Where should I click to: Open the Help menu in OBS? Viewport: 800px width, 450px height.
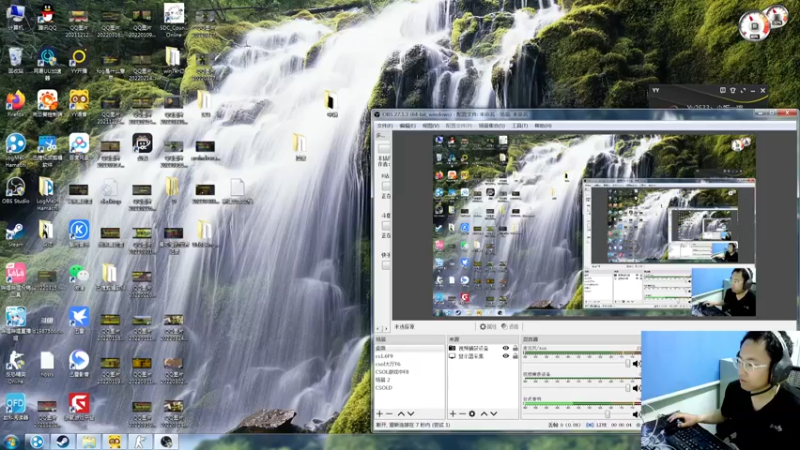click(543, 126)
